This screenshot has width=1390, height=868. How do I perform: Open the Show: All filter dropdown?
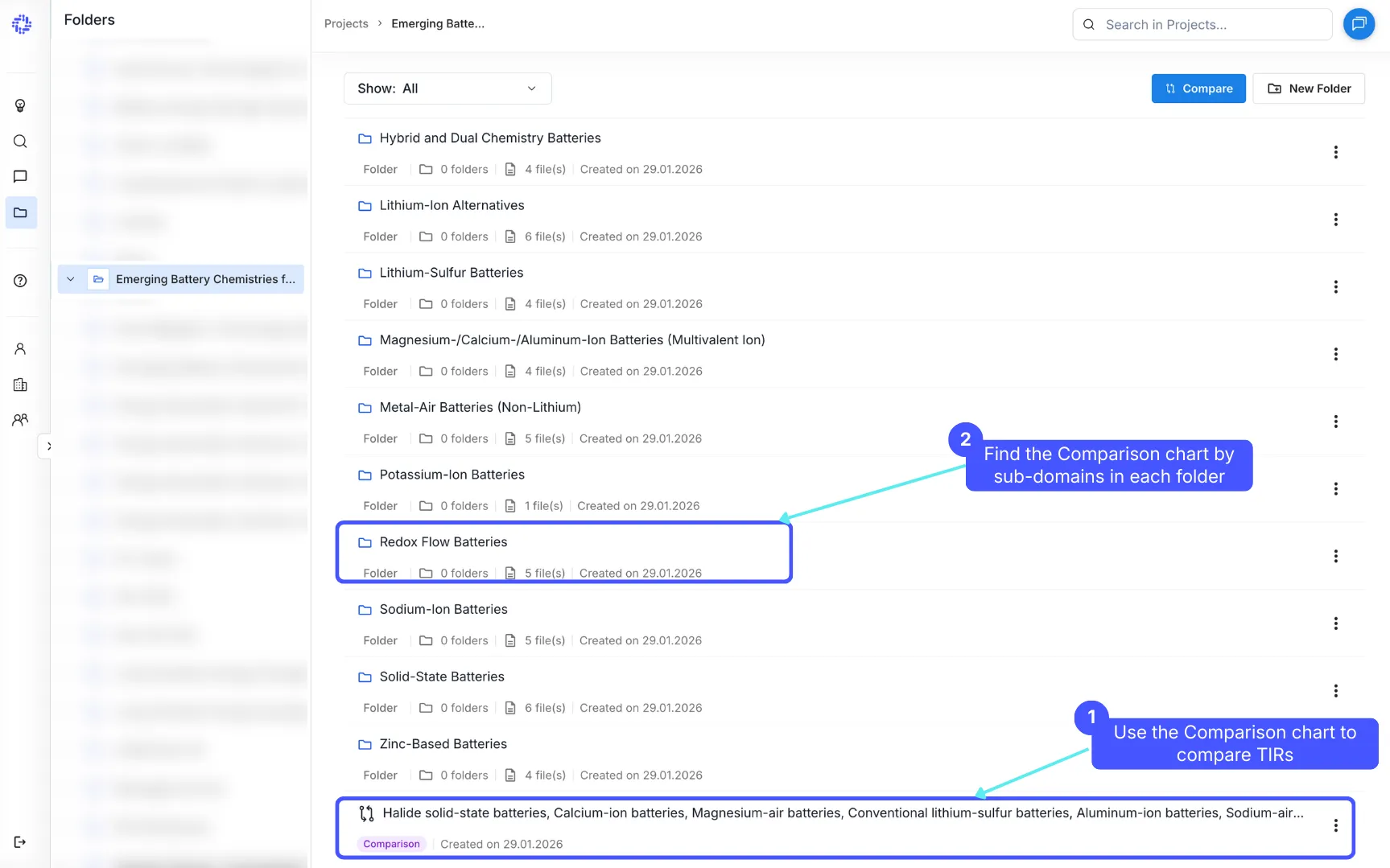pyautogui.click(x=448, y=88)
